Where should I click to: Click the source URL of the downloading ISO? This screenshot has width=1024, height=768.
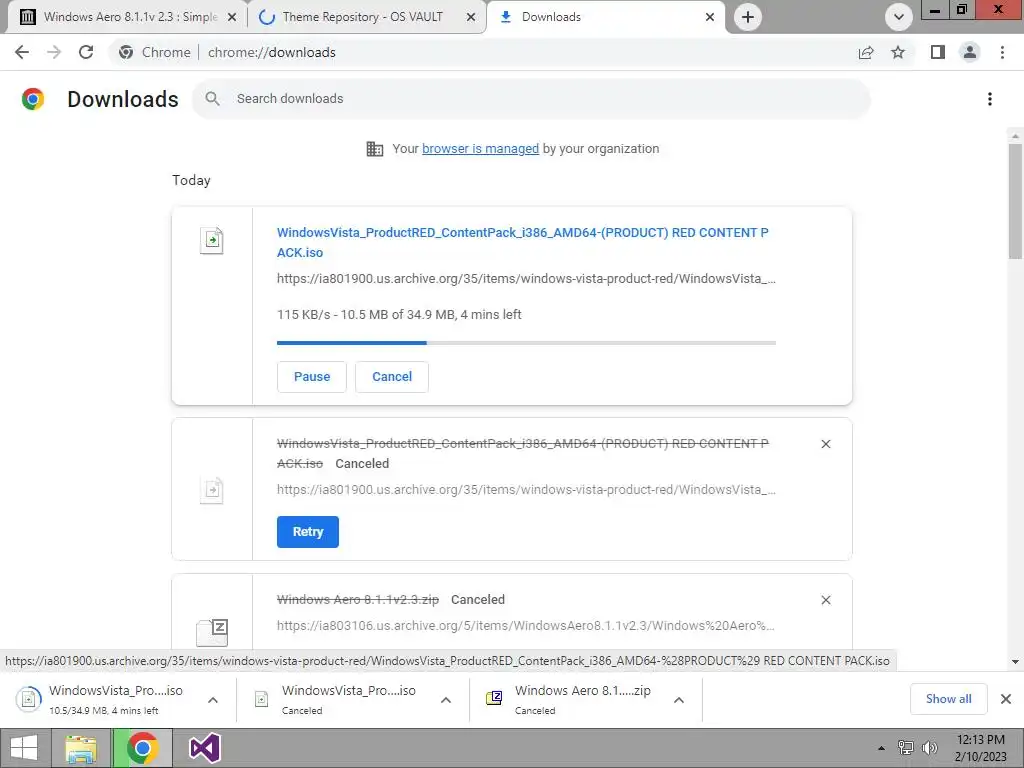click(526, 279)
